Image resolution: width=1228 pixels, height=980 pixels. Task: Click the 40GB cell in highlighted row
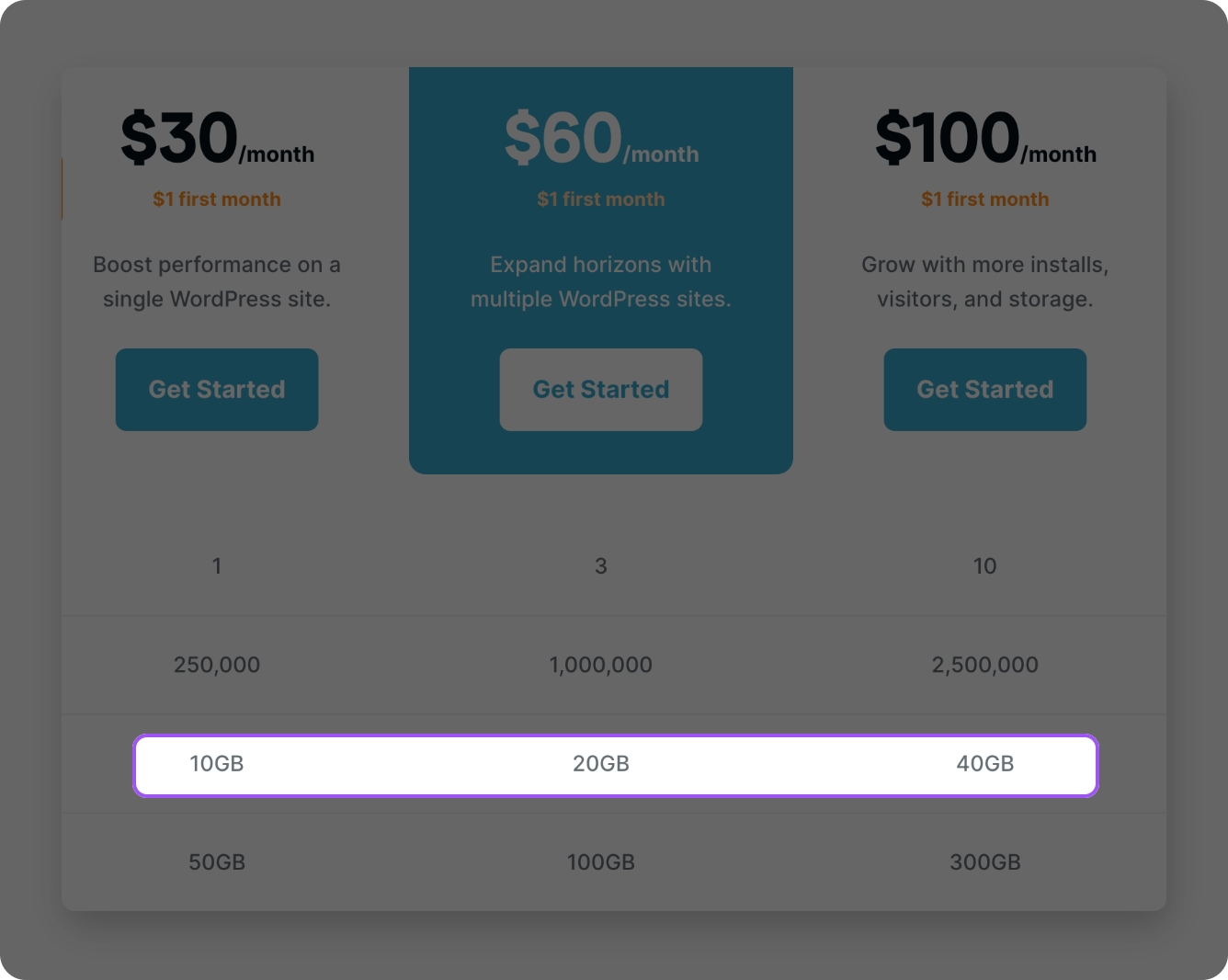985,764
